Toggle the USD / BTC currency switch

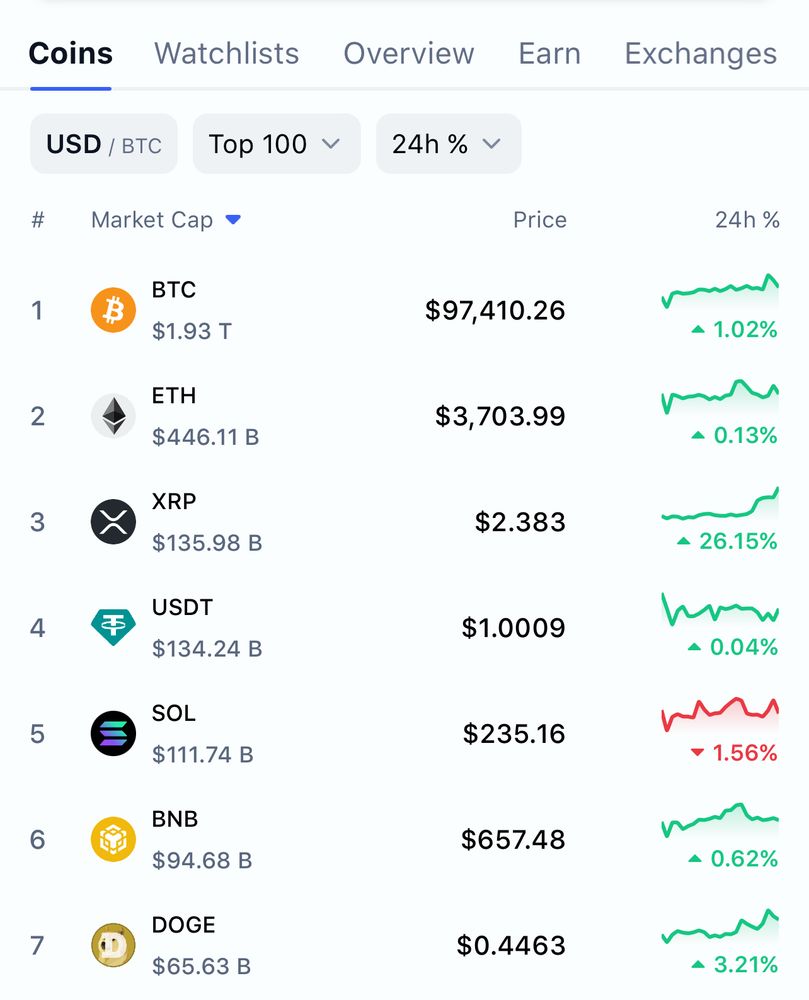[x=104, y=144]
